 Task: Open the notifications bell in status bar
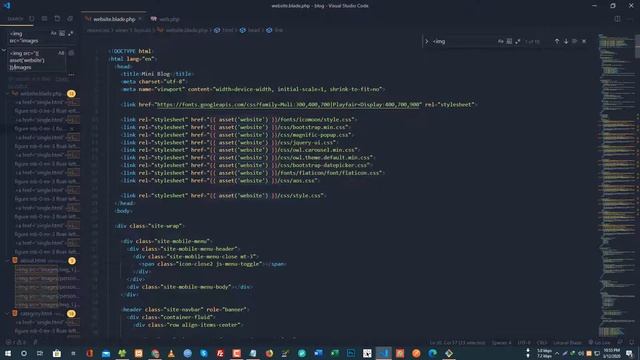[631, 342]
